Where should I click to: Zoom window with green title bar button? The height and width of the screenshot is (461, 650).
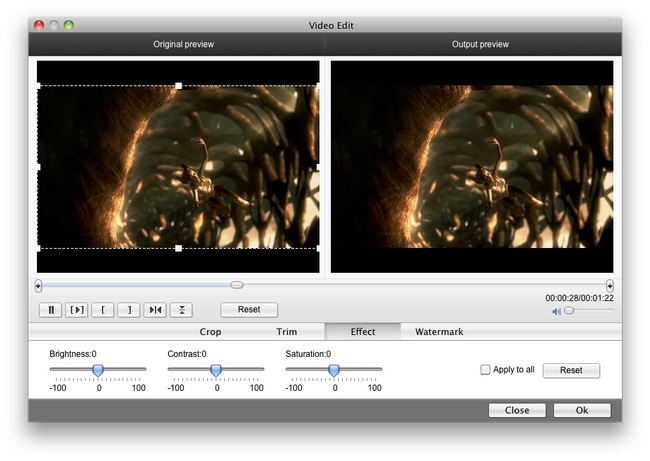point(69,25)
